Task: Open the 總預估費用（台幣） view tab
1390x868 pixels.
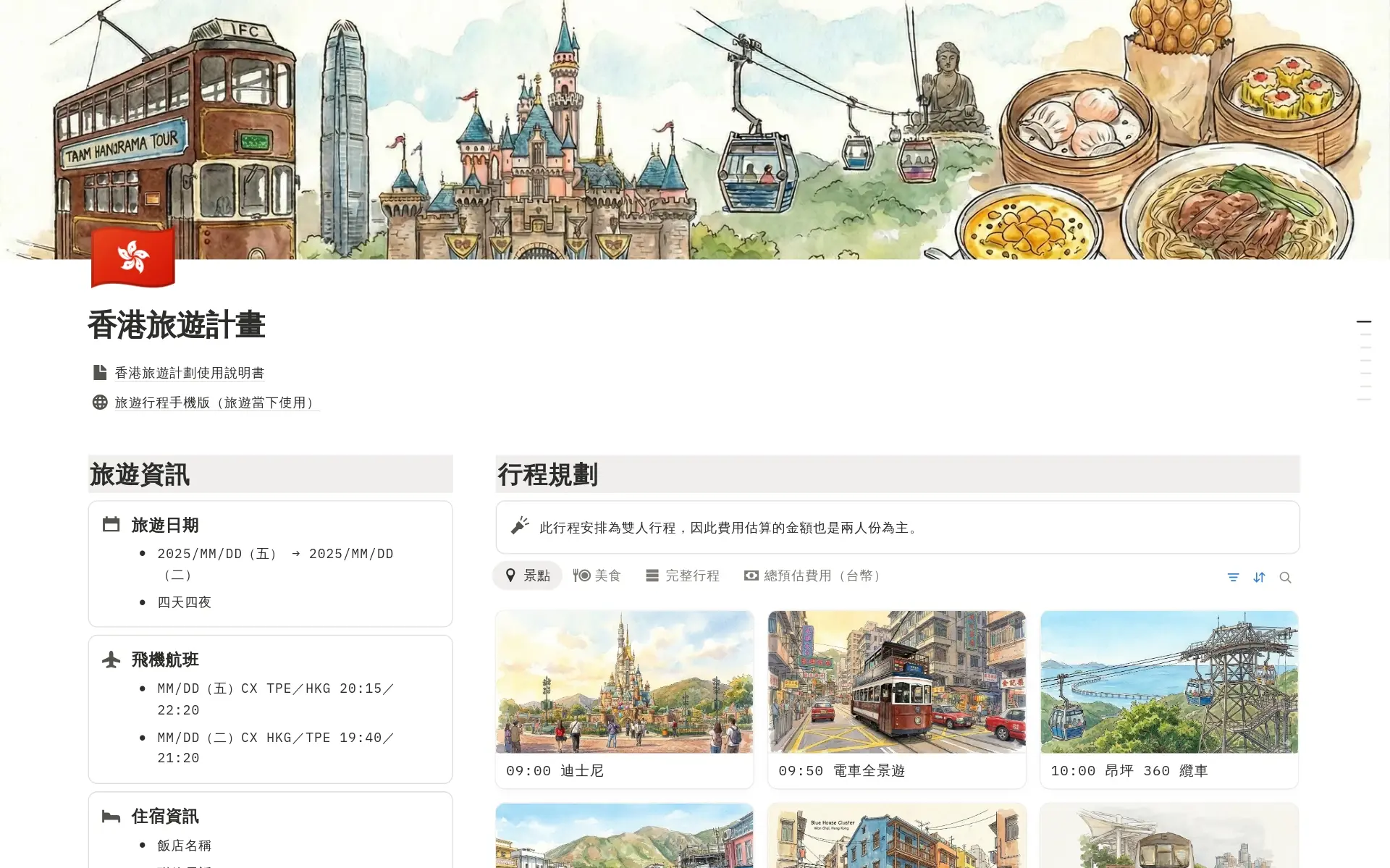Action: click(x=814, y=576)
